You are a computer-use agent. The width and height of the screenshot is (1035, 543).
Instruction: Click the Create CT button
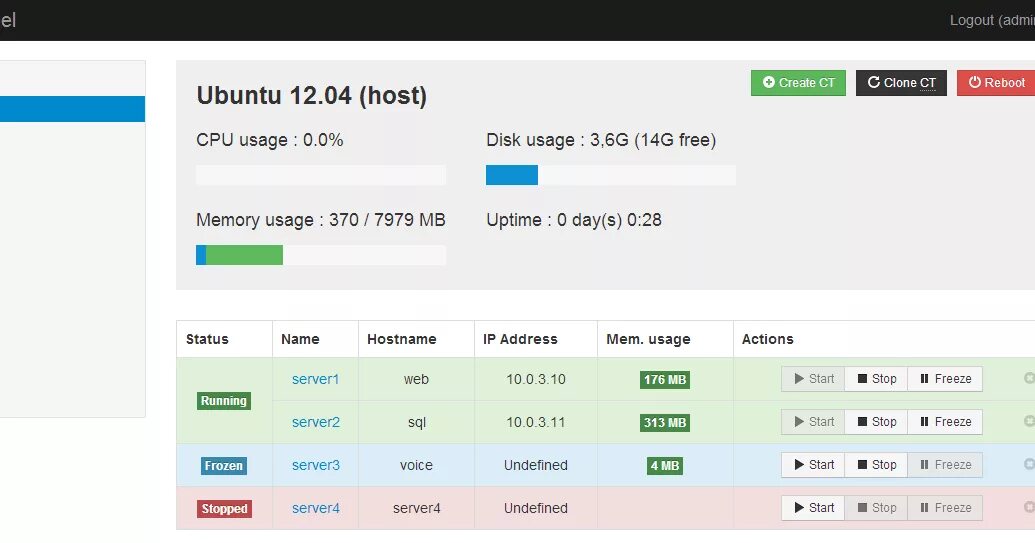(x=798, y=83)
